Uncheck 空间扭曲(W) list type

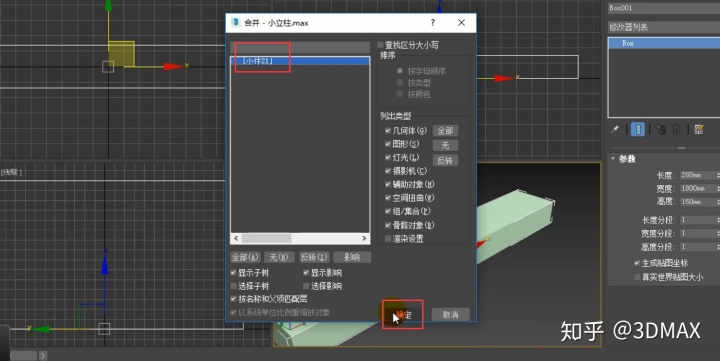point(388,198)
